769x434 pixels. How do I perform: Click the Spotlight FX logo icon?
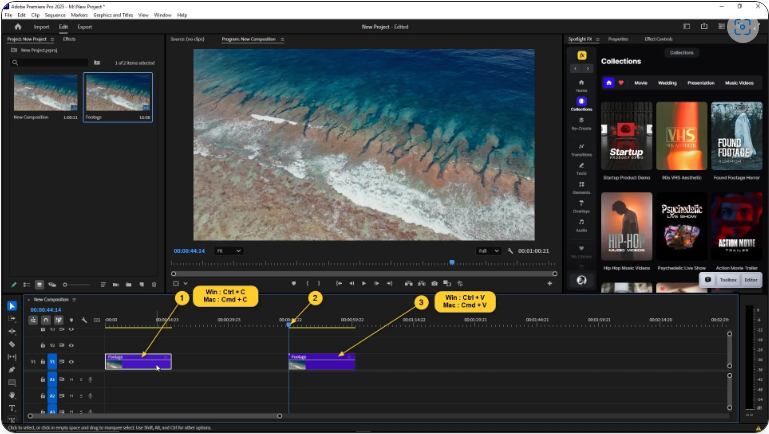(582, 55)
